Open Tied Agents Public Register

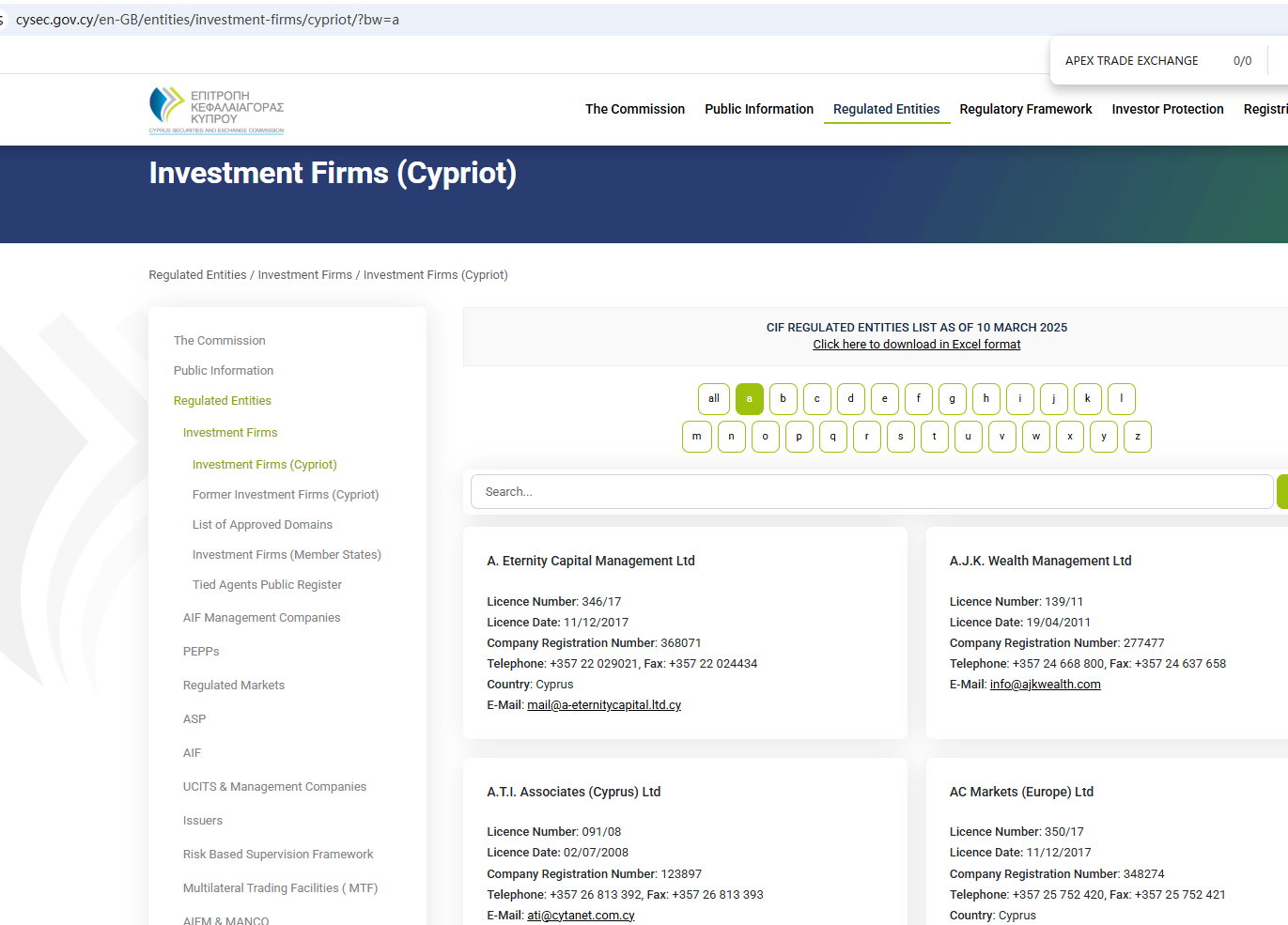coord(267,585)
